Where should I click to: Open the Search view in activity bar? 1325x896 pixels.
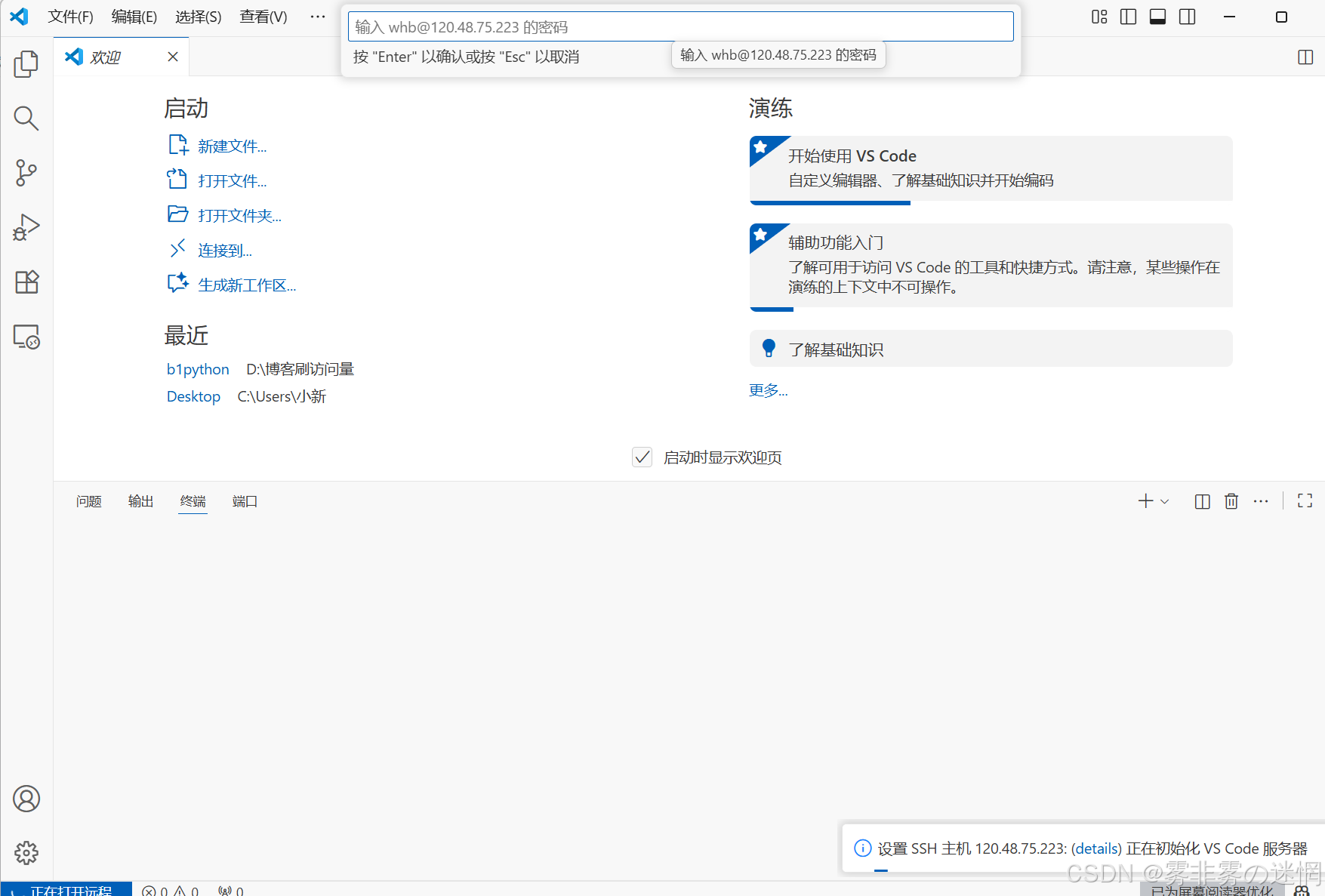(26, 119)
